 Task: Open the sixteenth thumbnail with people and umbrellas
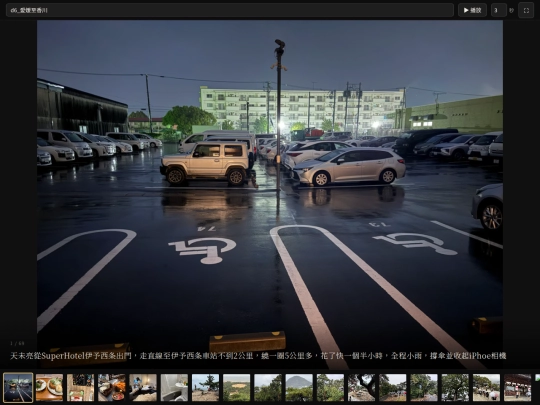[486, 387]
